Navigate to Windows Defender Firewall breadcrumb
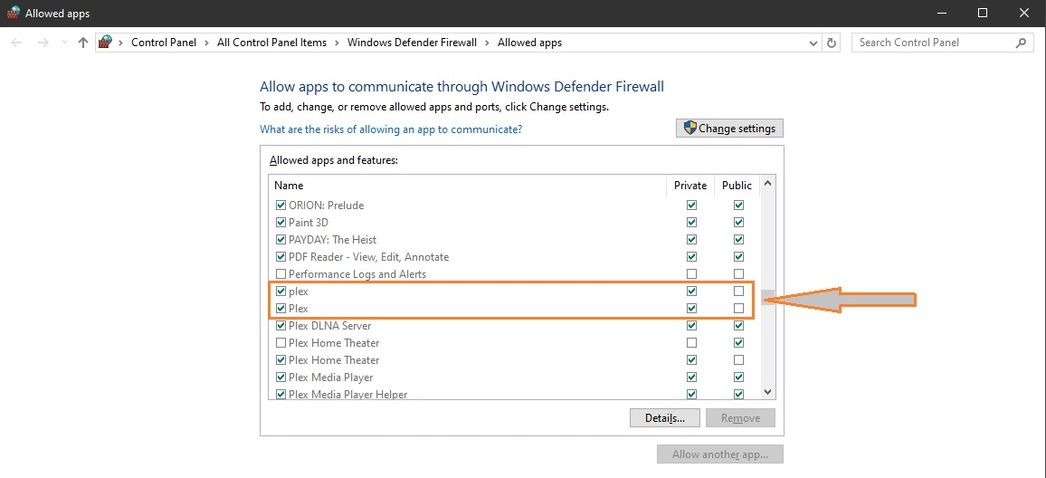1046x478 pixels. point(412,43)
